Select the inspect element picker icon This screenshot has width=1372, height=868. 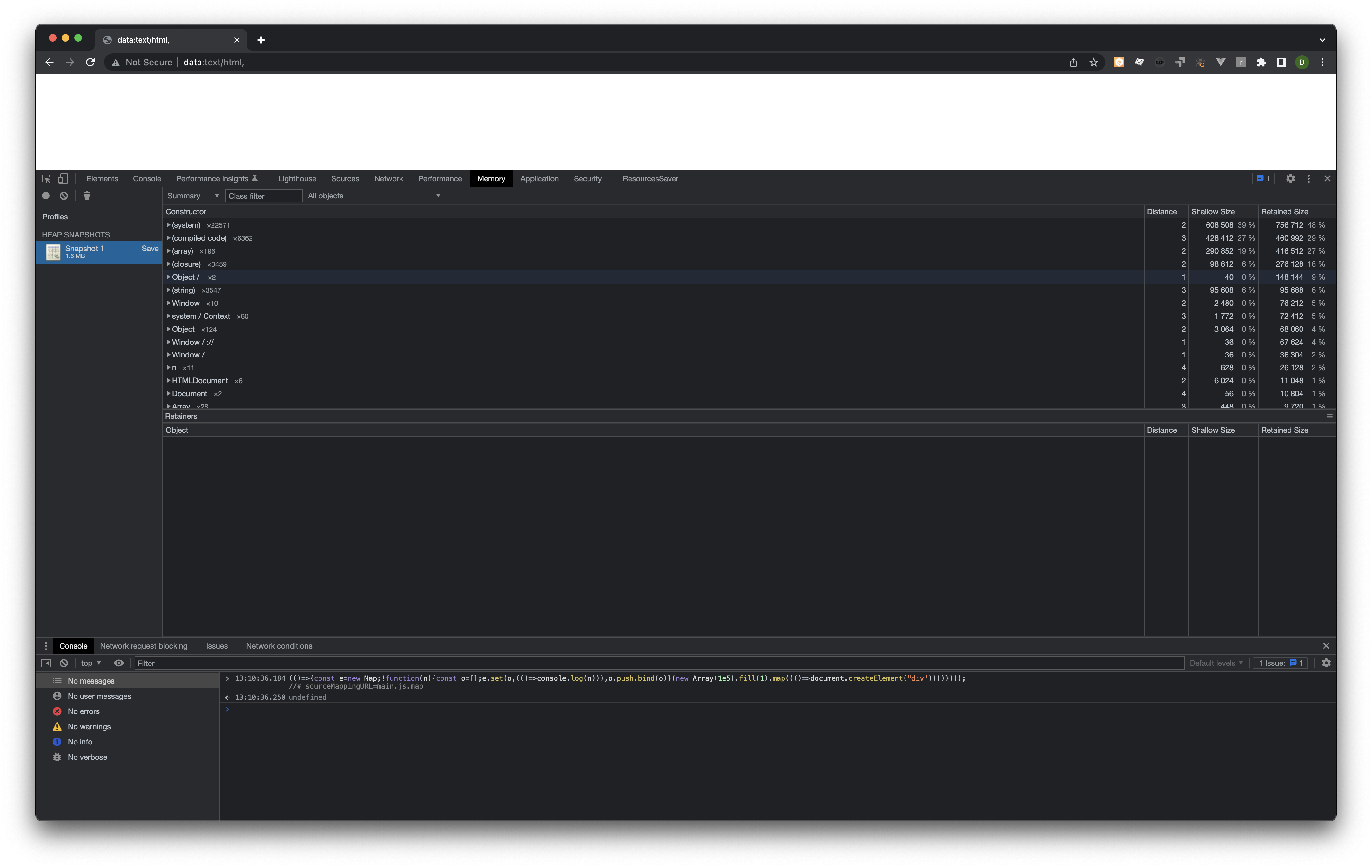[x=46, y=178]
